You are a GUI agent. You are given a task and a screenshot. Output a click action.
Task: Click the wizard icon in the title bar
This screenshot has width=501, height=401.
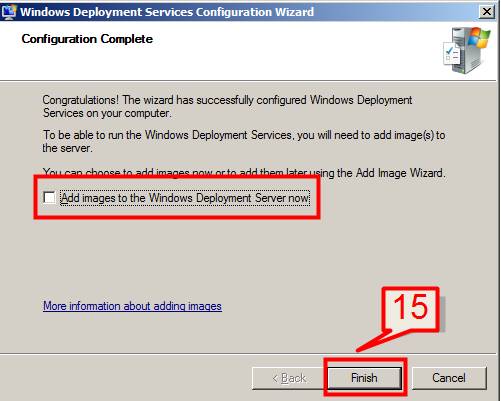point(9,12)
